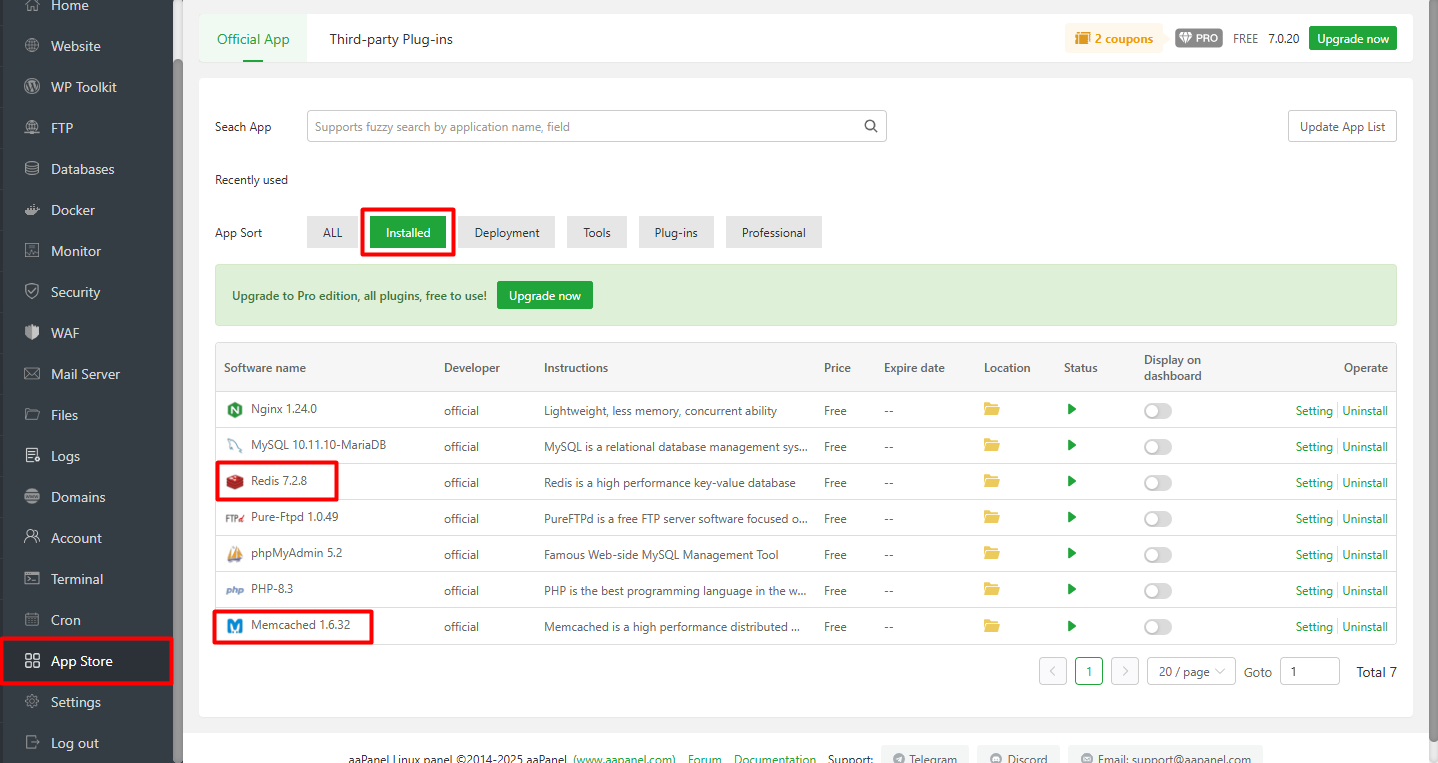Open the Docker sidebar icon
The image size is (1438, 763).
pyautogui.click(x=32, y=210)
